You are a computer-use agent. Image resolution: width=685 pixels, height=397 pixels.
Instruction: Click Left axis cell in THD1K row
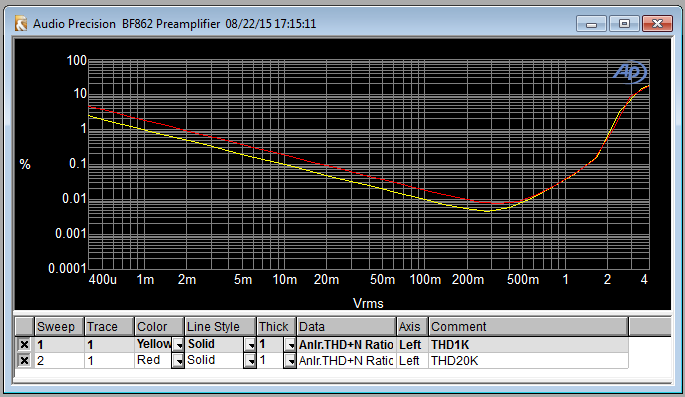(412, 345)
